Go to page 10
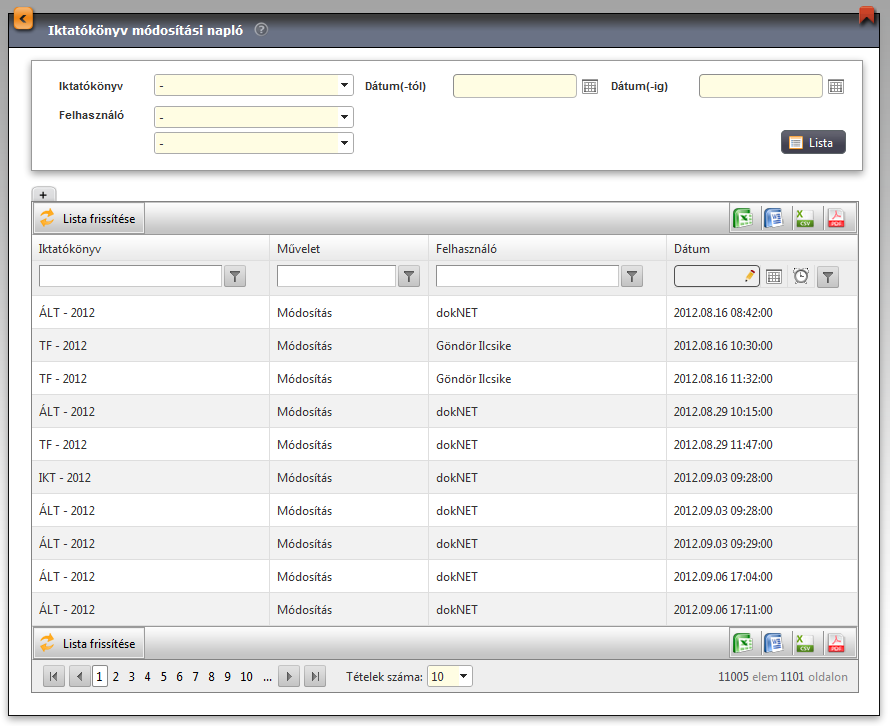This screenshot has height=726, width=890. (x=246, y=677)
